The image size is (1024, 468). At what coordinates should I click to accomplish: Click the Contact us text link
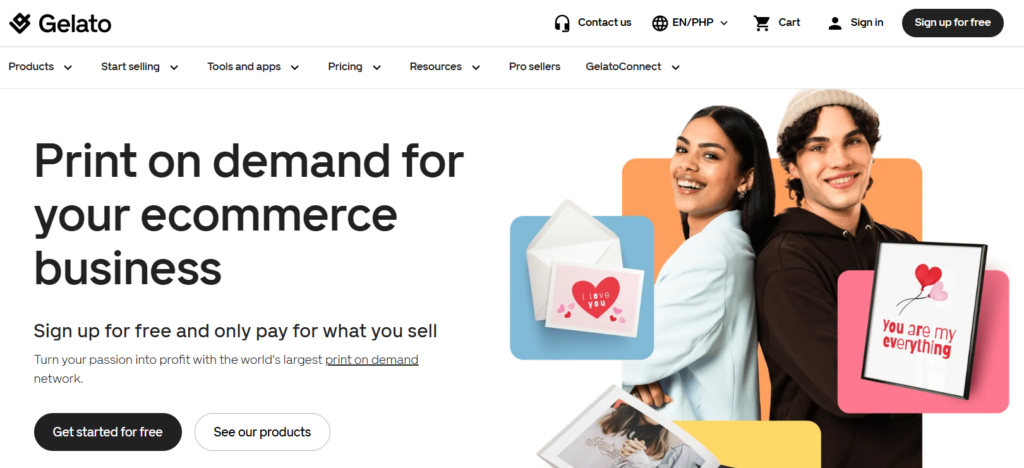(605, 22)
